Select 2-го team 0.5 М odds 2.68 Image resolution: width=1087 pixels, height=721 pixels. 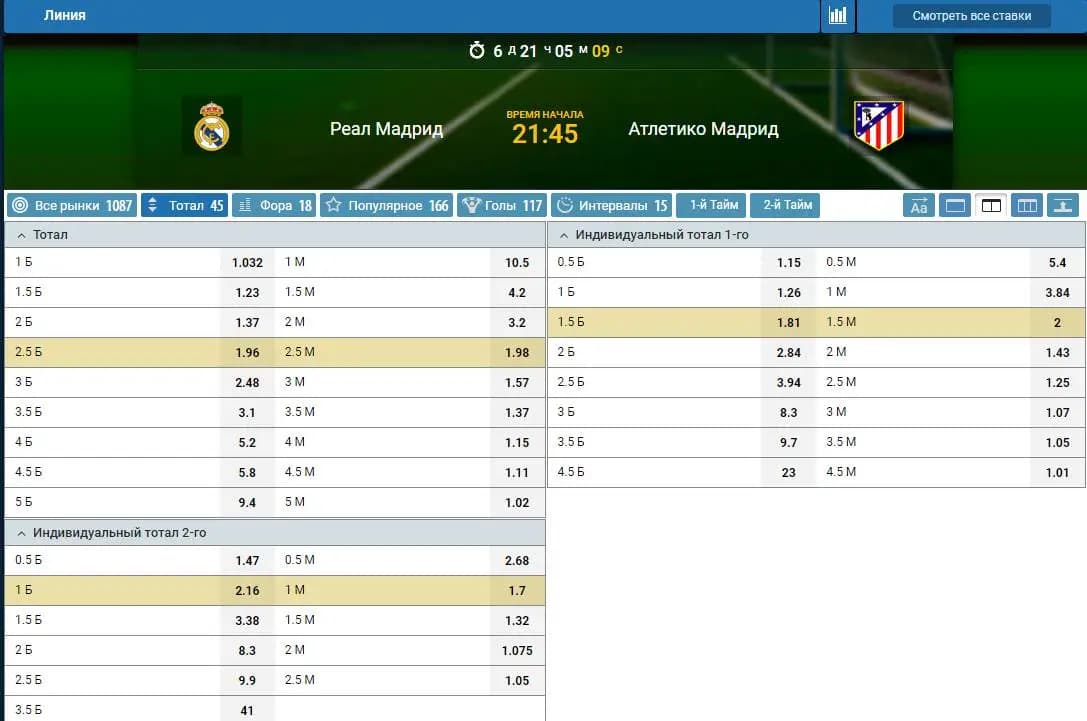[x=517, y=561]
